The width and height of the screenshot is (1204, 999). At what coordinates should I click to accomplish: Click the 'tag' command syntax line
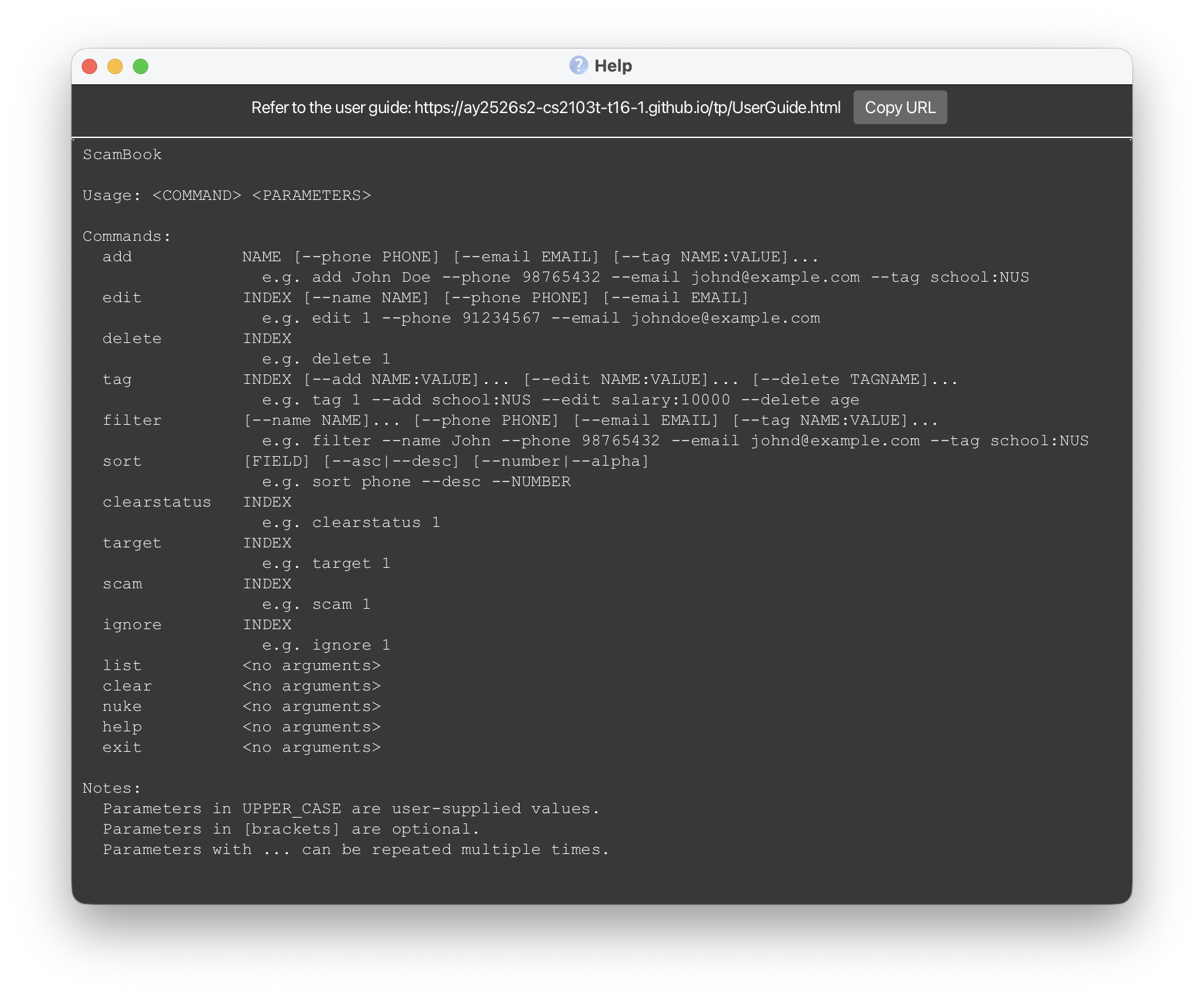[x=599, y=379]
